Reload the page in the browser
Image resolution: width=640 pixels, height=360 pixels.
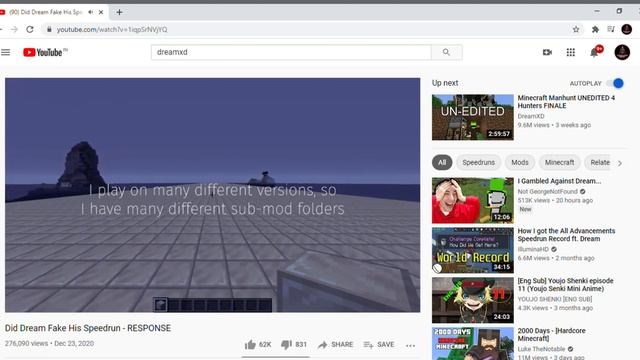click(30, 29)
